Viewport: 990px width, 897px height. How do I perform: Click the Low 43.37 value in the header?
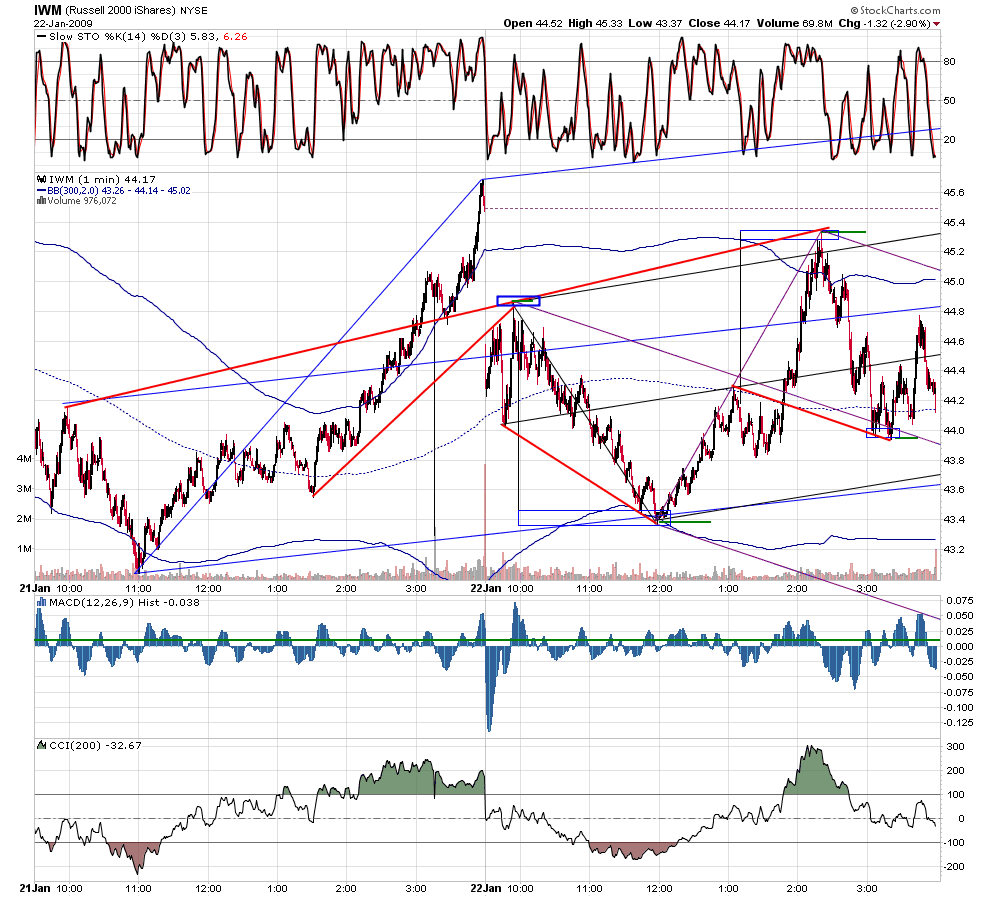point(655,23)
